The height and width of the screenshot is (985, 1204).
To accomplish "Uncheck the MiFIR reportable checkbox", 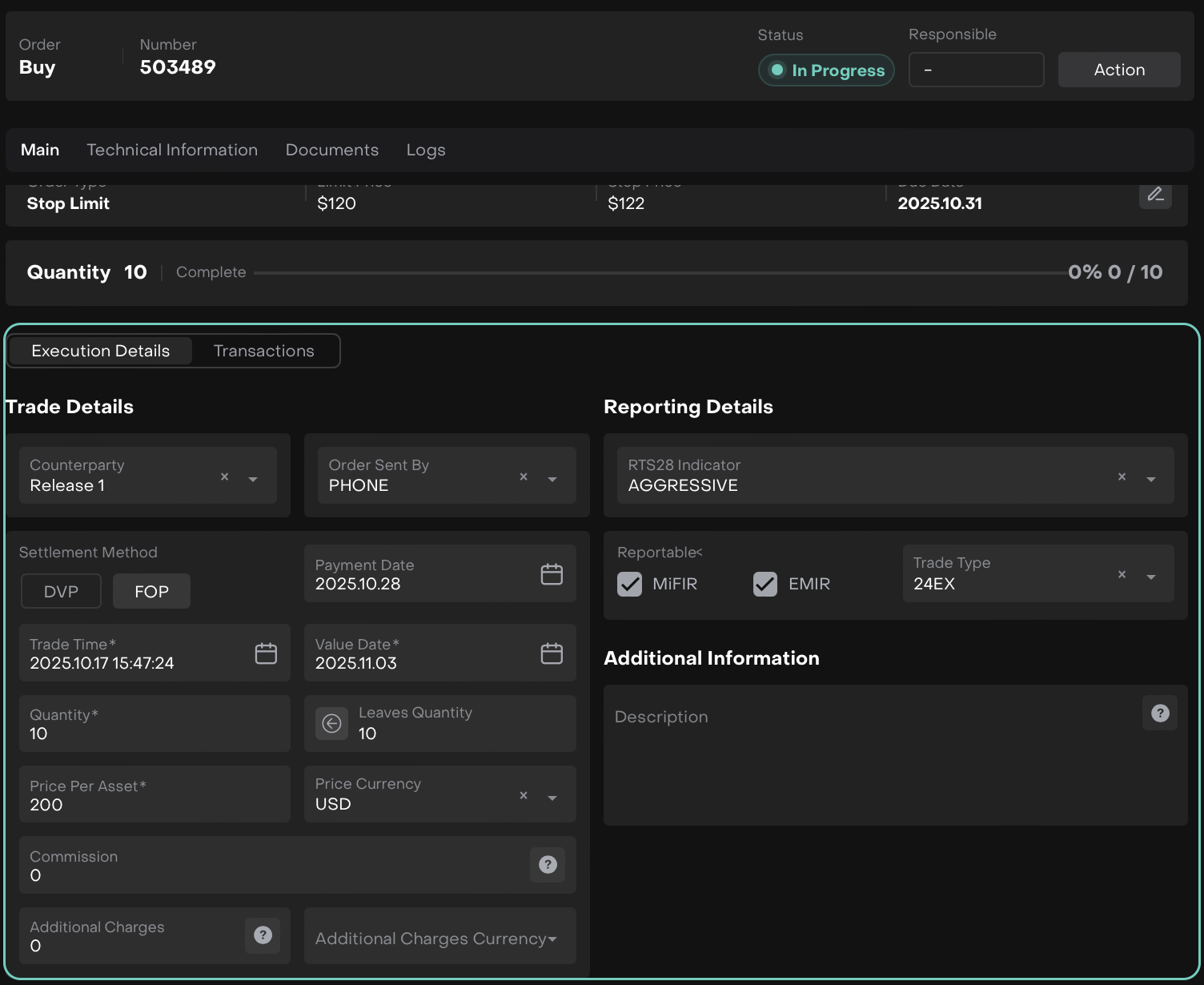I will pyautogui.click(x=630, y=585).
